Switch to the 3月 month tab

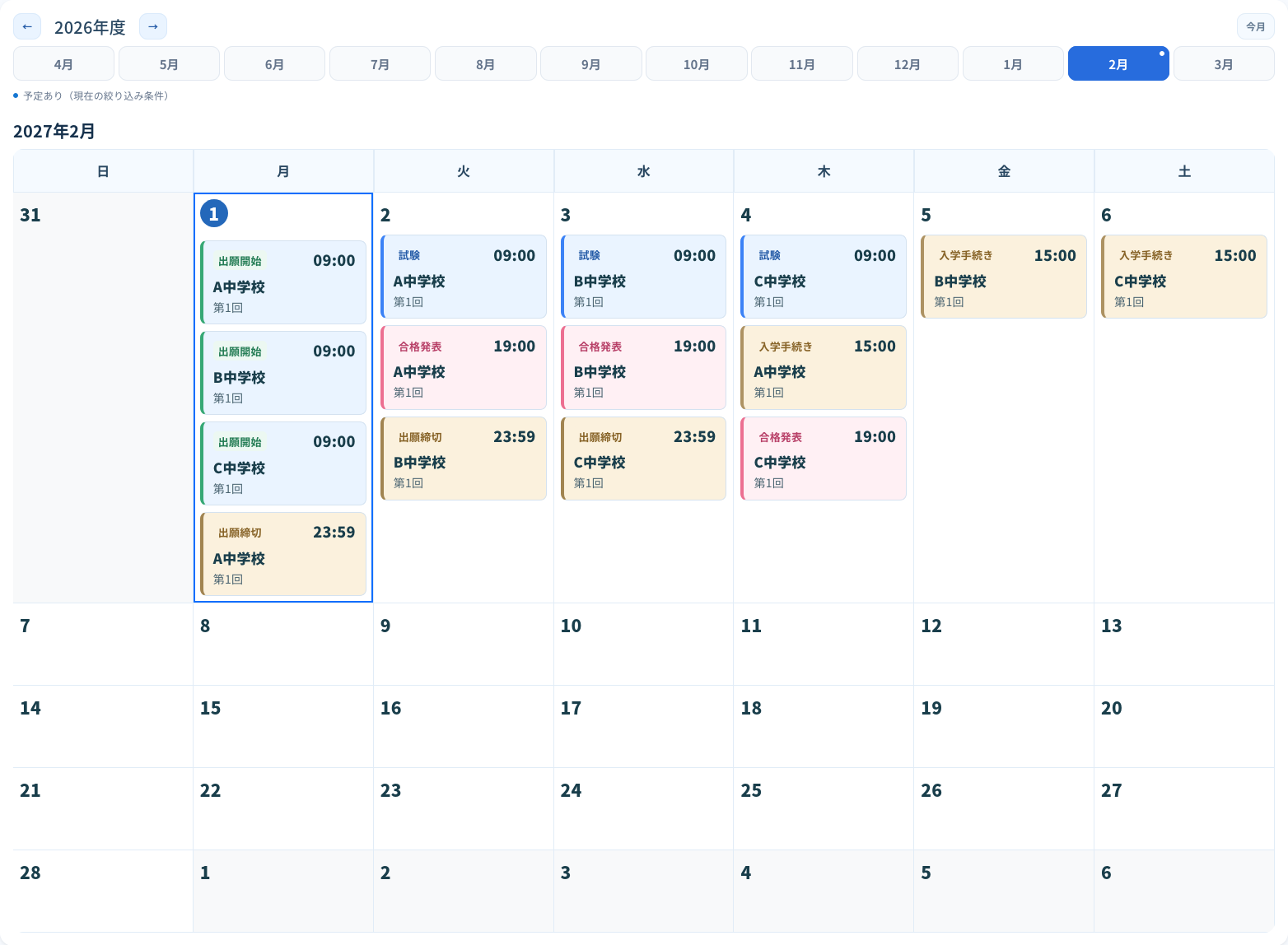1224,63
